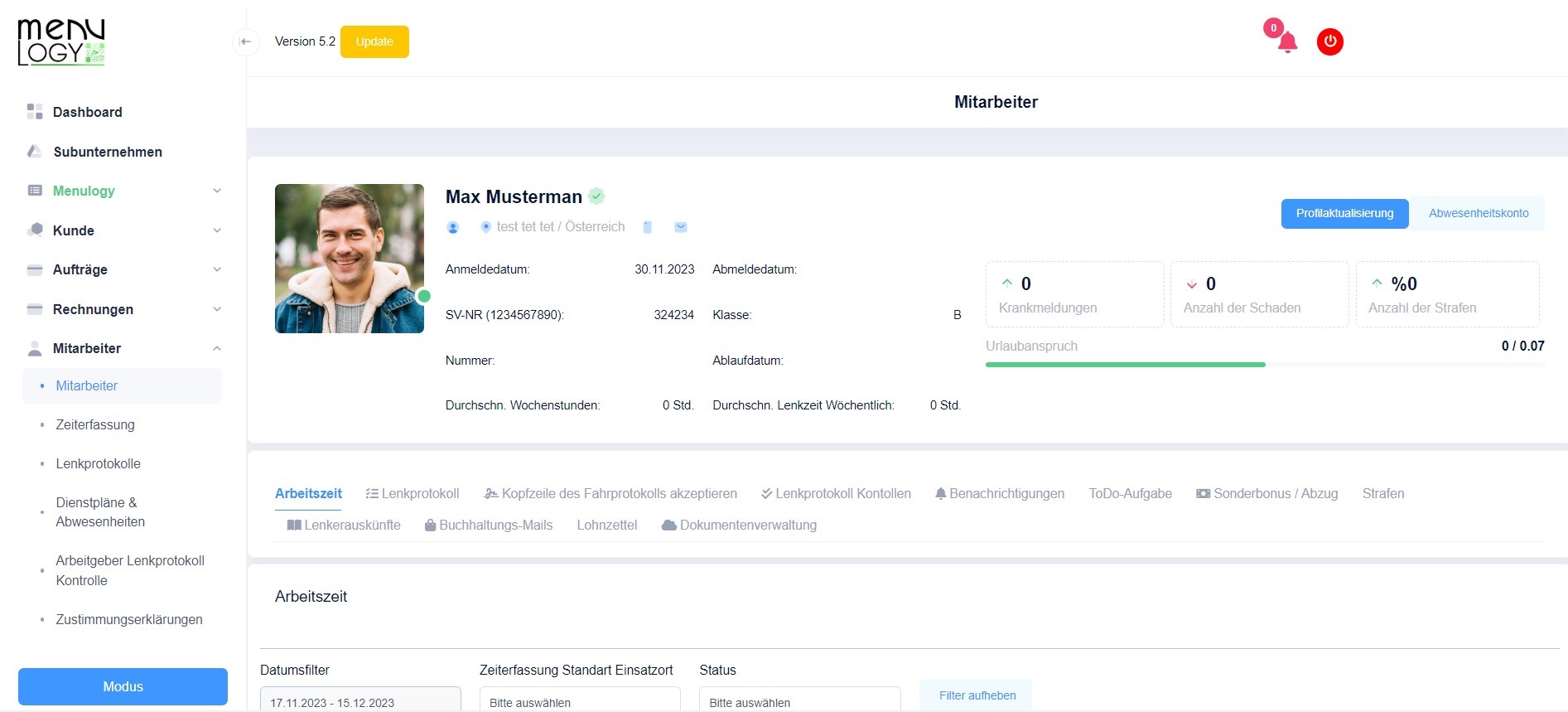
Task: Select Mitarbeiter submenu item
Action: coord(123,385)
